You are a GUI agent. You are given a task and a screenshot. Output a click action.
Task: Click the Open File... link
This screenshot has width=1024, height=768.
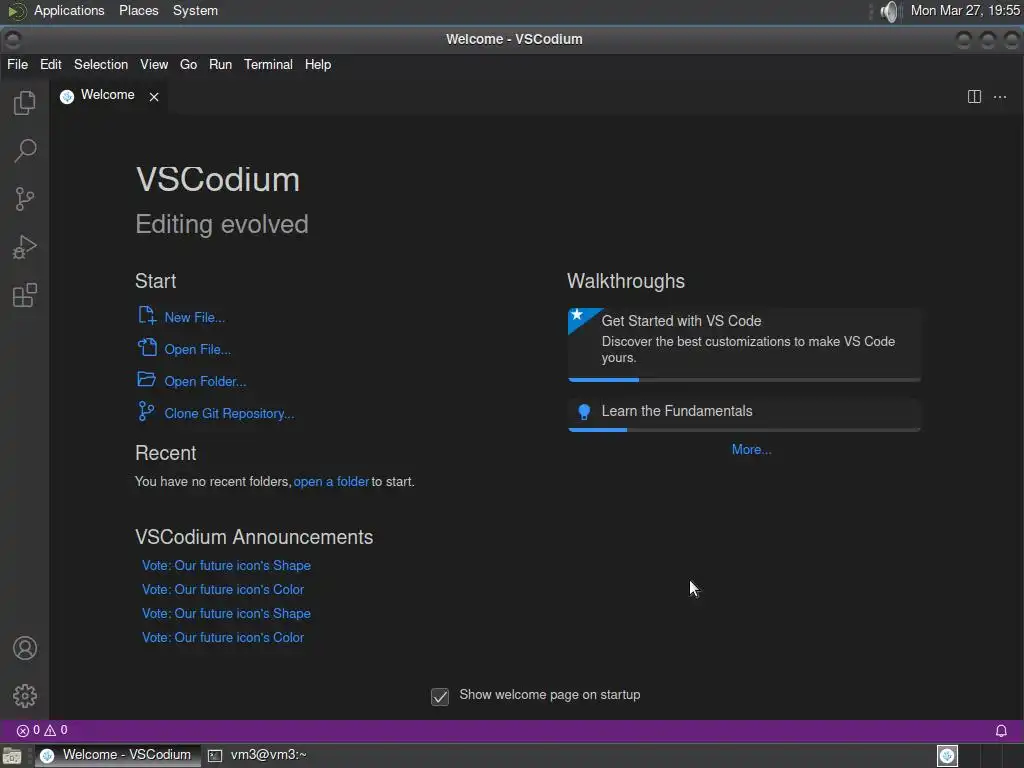click(197, 349)
